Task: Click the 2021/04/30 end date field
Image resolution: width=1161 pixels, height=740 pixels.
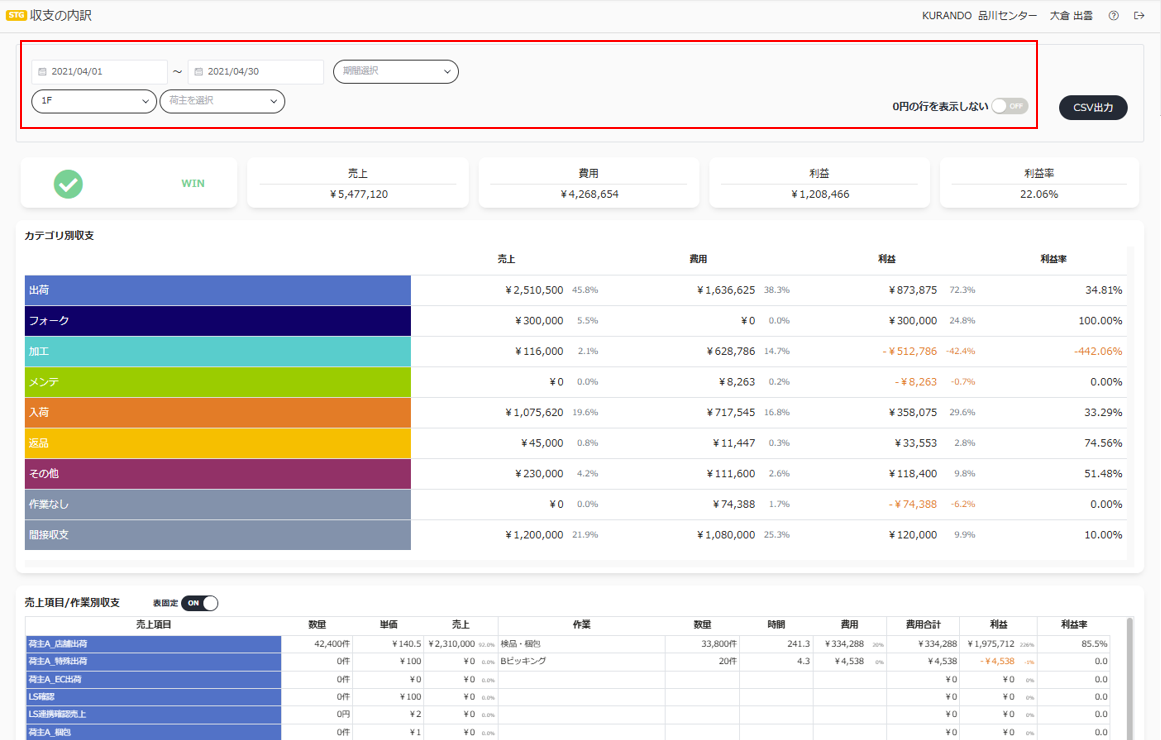Action: point(255,72)
